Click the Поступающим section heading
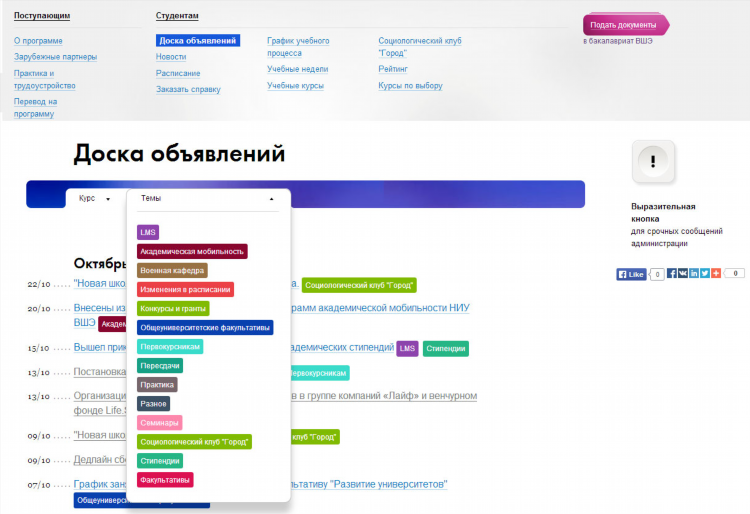 point(42,16)
